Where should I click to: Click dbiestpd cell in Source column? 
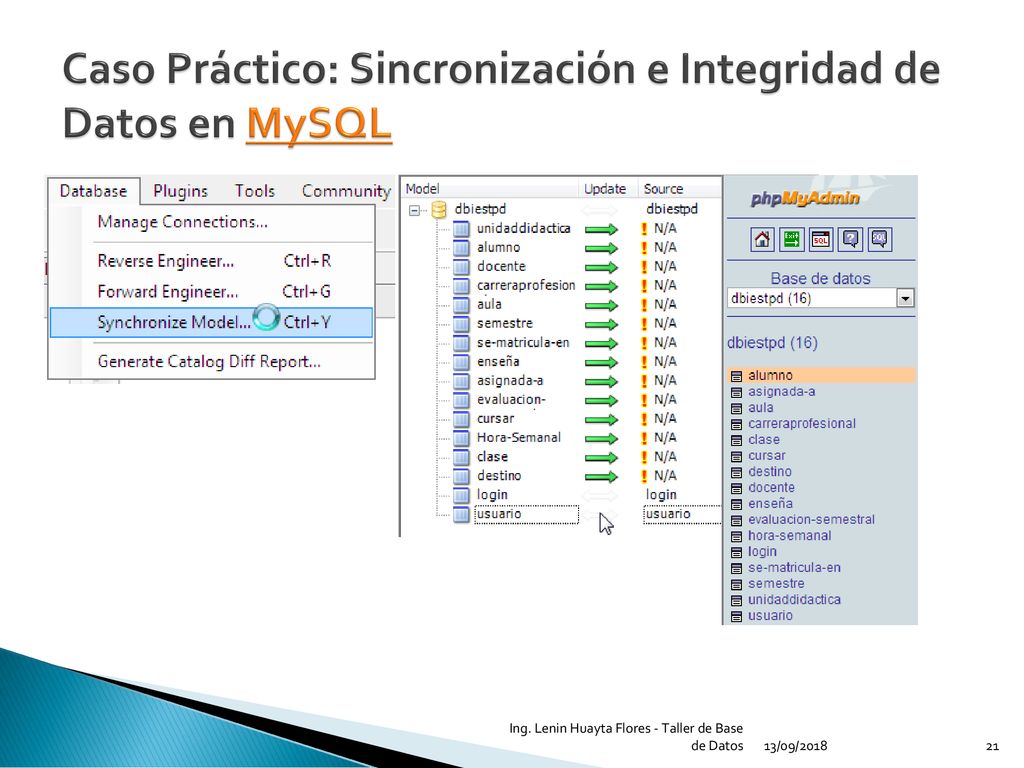[x=671, y=209]
